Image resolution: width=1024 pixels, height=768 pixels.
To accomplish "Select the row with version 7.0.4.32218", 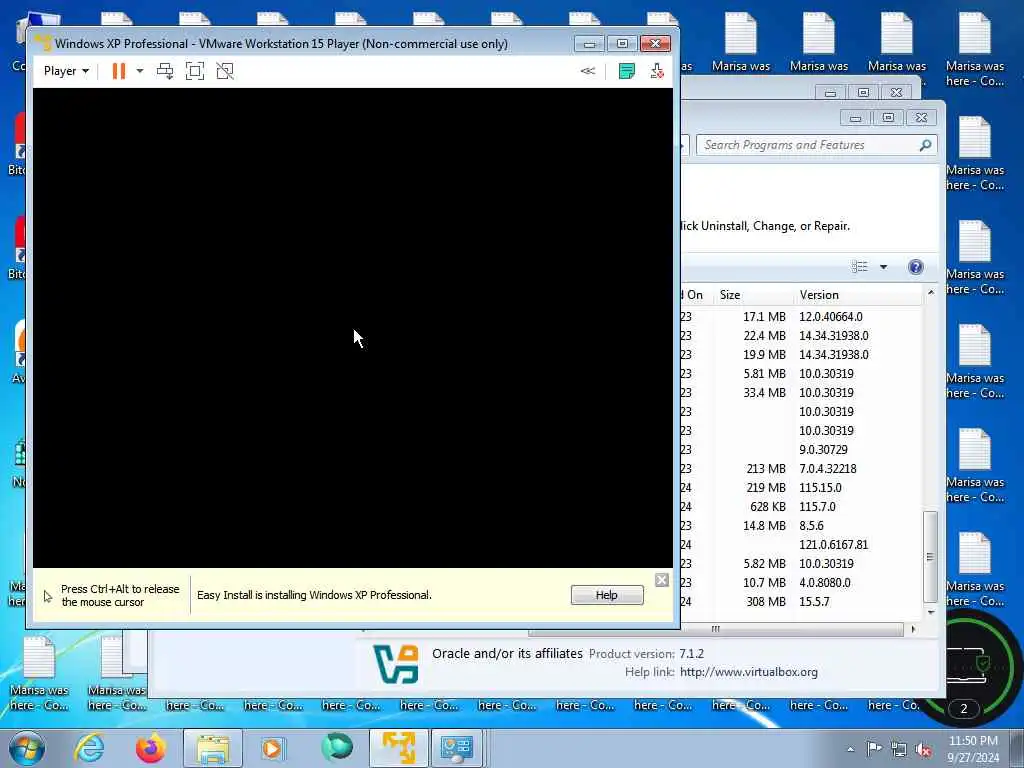I will coord(801,468).
